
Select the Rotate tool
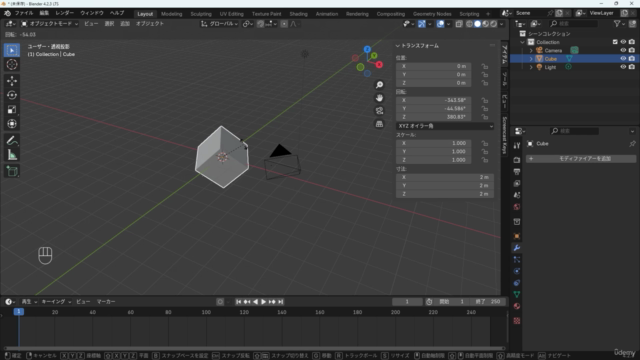pyautogui.click(x=12, y=95)
